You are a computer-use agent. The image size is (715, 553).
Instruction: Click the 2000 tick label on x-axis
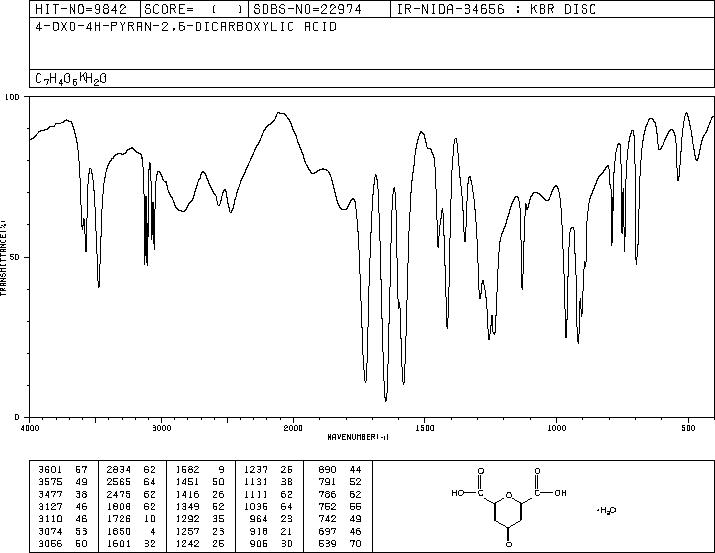293,428
